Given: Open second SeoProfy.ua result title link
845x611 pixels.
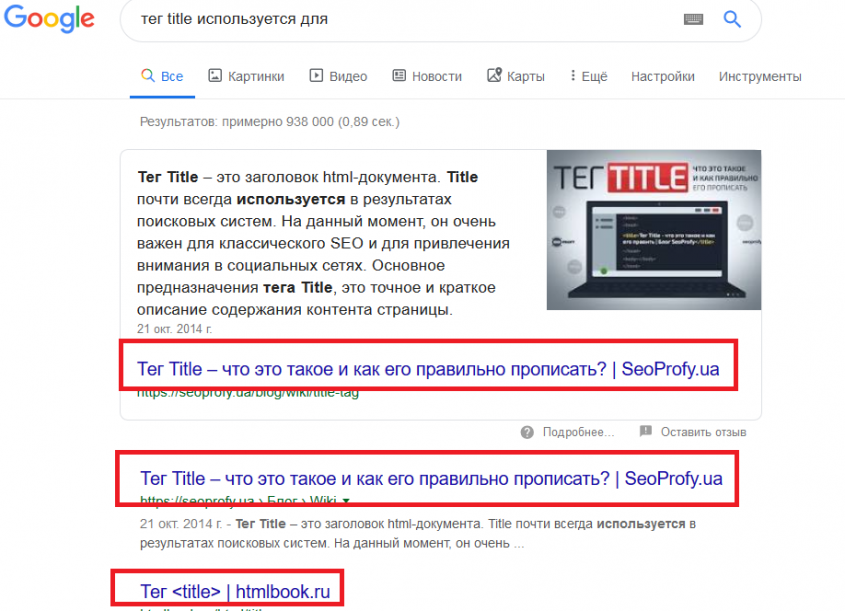Looking at the screenshot, I should tap(431, 478).
